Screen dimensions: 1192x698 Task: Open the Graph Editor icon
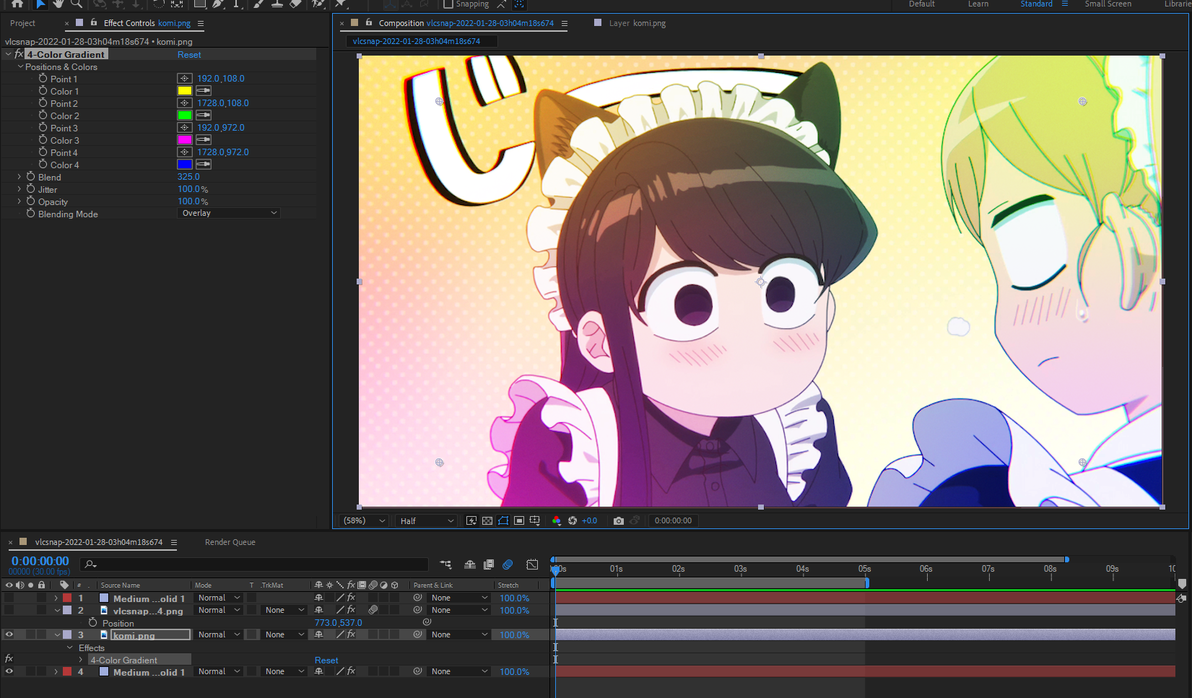click(532, 564)
